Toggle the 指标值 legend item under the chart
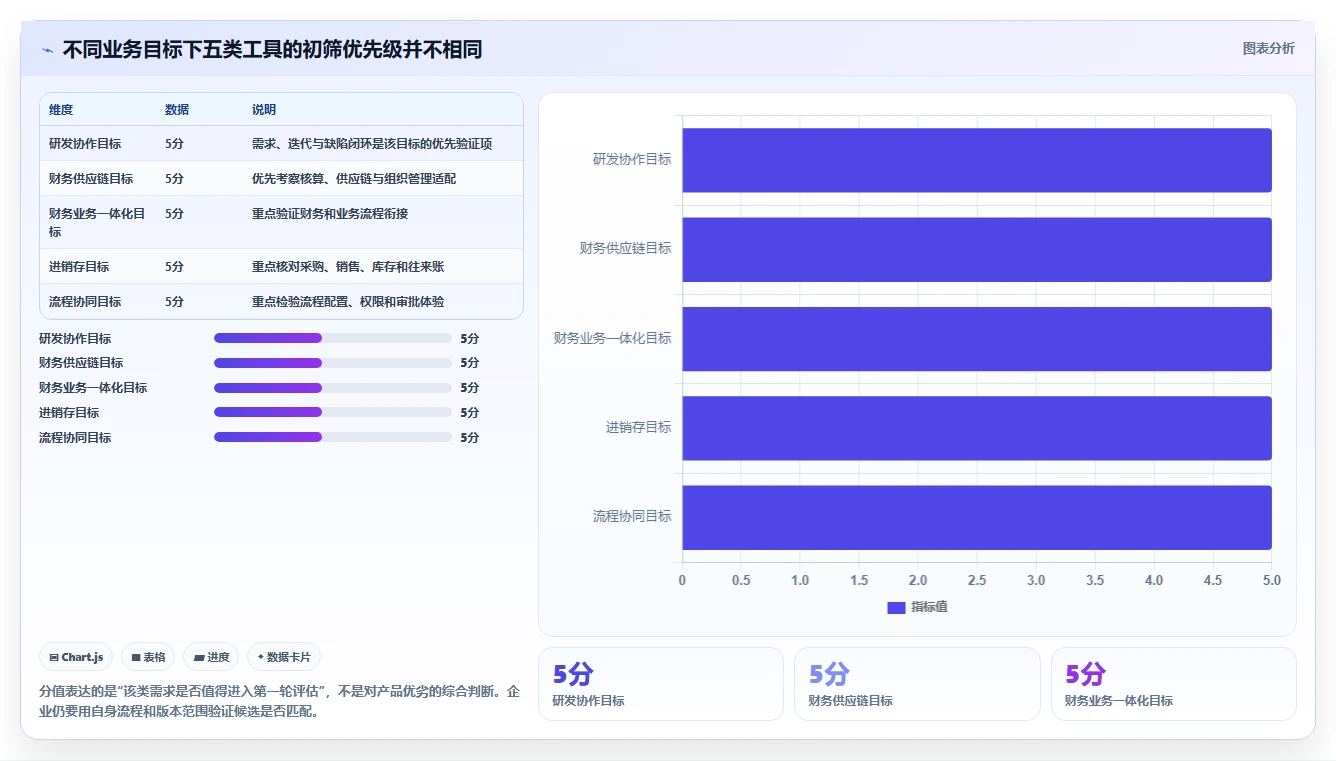The width and height of the screenshot is (1336, 761). (917, 607)
